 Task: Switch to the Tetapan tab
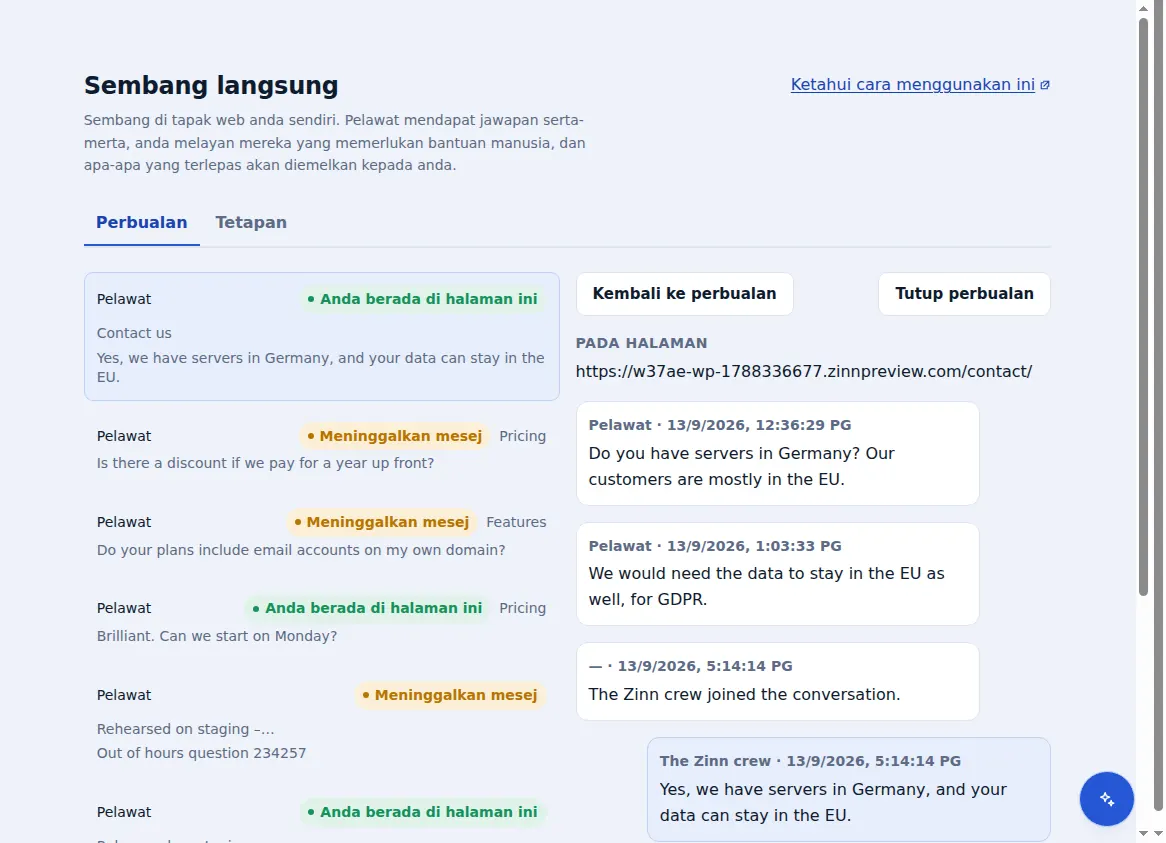251,222
